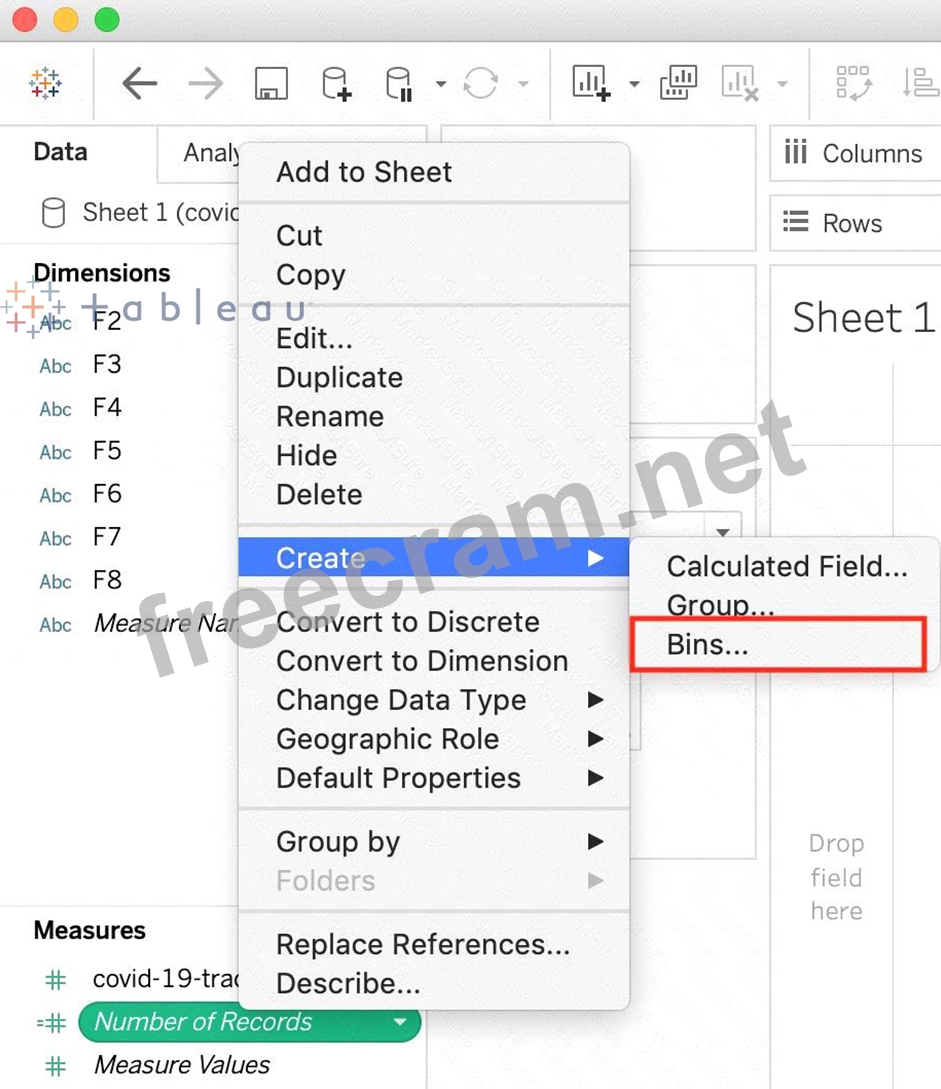This screenshot has width=941, height=1089.
Task: Click Convert to Discrete menu entry
Action: pyautogui.click(x=407, y=622)
